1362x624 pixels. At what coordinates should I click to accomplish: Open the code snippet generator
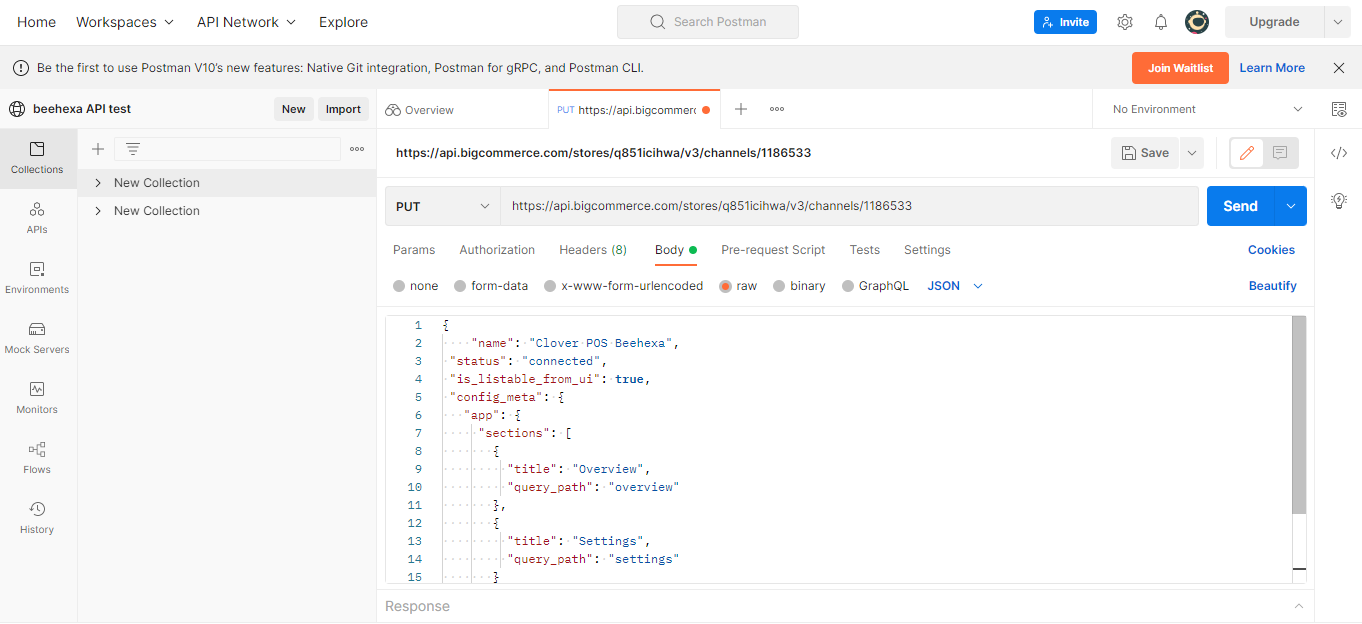pos(1339,152)
